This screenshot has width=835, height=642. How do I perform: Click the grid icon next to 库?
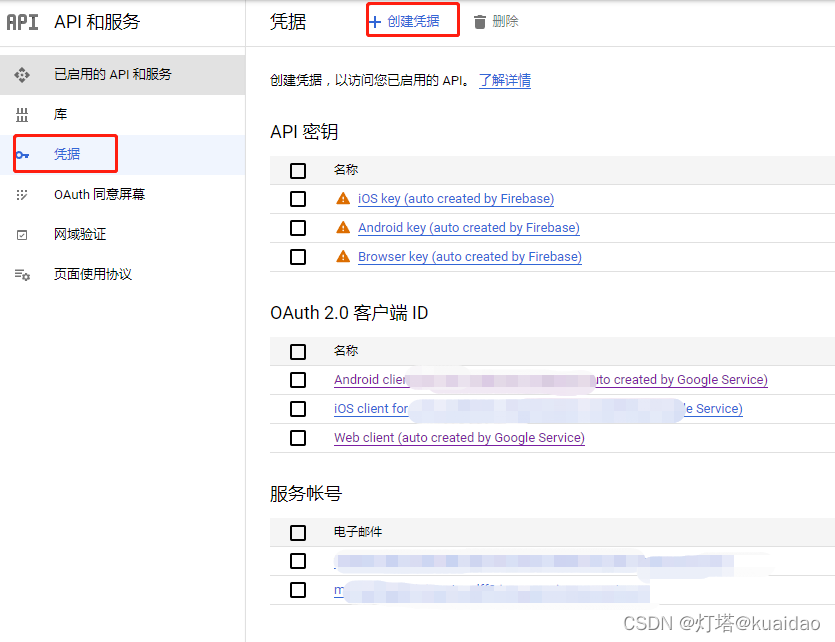22,114
